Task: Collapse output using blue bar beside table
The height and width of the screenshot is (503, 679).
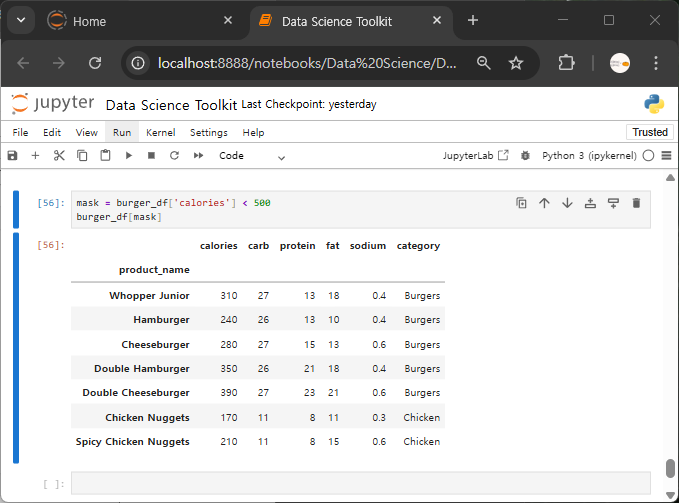Action: 16,348
